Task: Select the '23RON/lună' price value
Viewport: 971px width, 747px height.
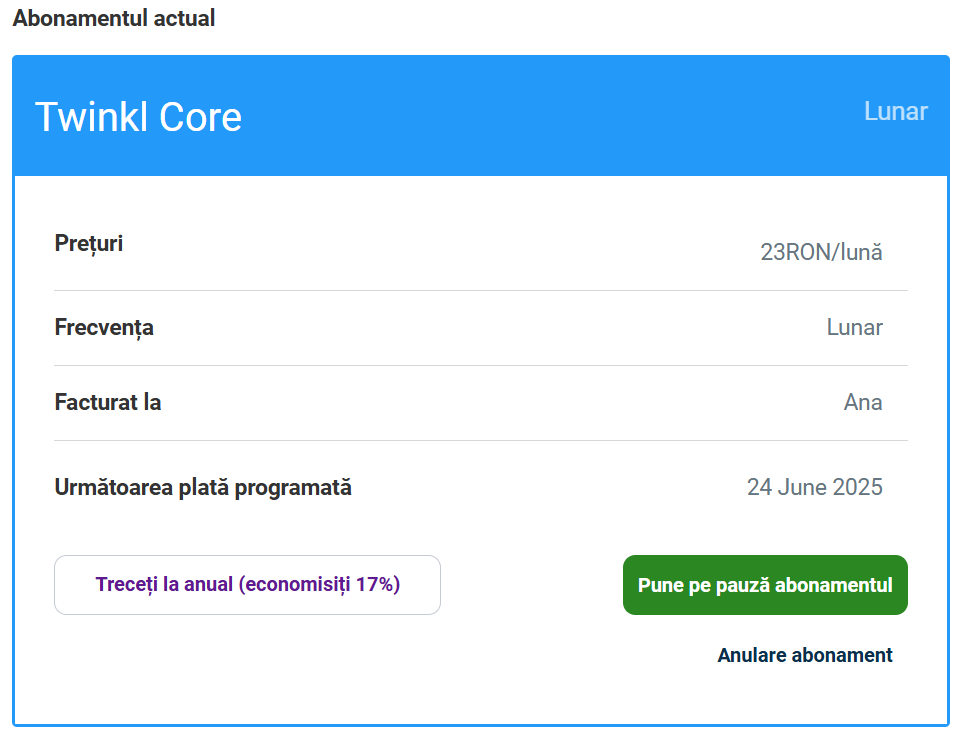Action: (821, 252)
